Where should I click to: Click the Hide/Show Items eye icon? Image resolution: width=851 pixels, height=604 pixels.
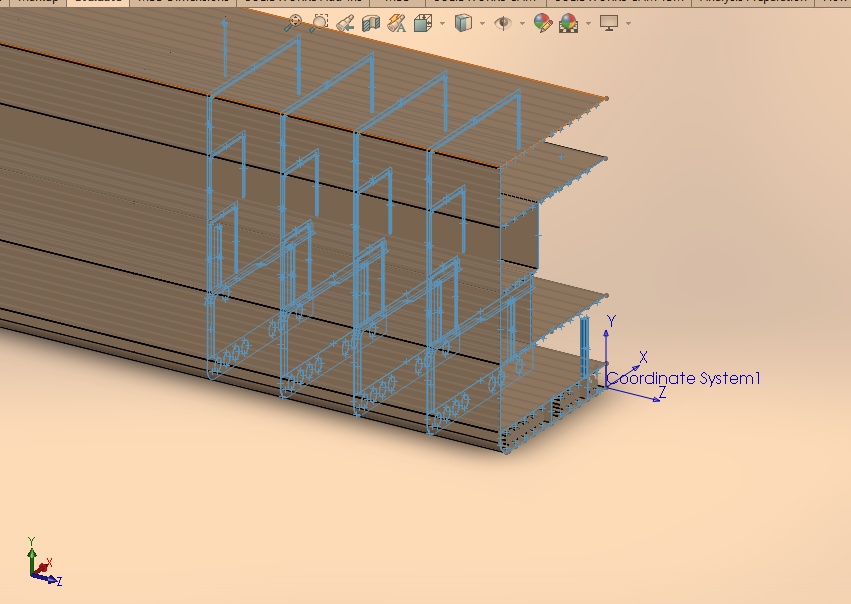pyautogui.click(x=503, y=23)
